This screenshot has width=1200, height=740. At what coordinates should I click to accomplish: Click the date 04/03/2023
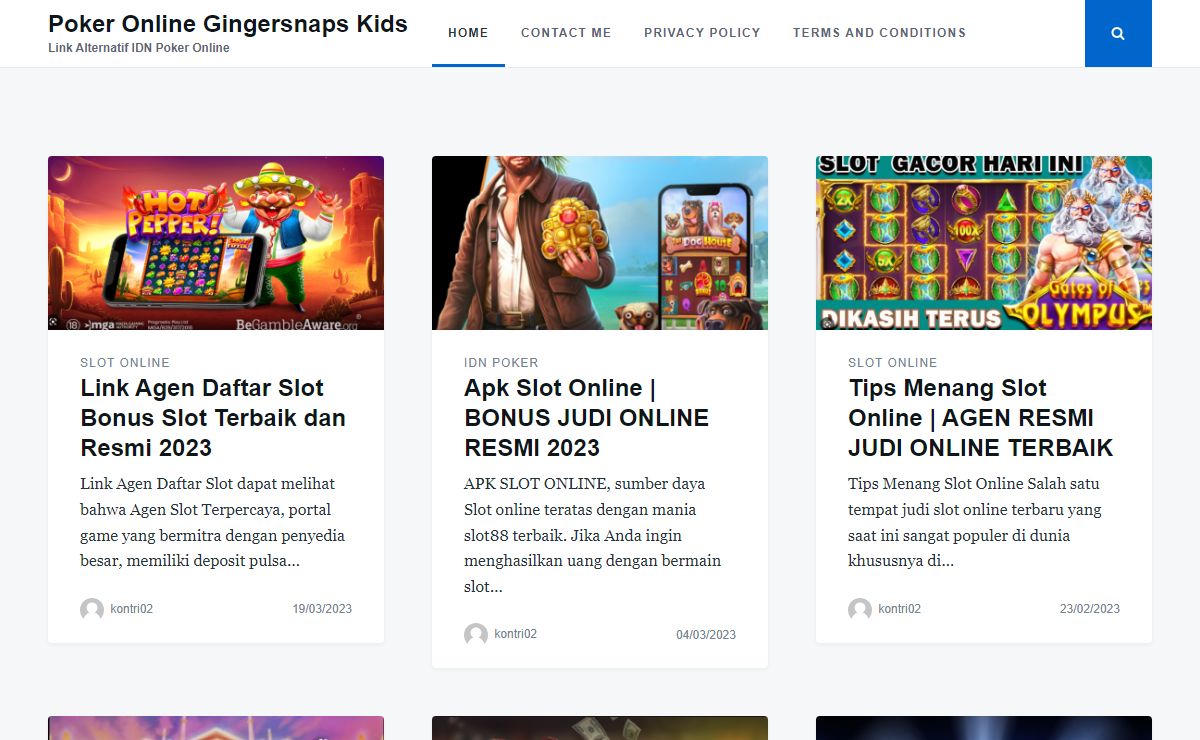point(706,635)
